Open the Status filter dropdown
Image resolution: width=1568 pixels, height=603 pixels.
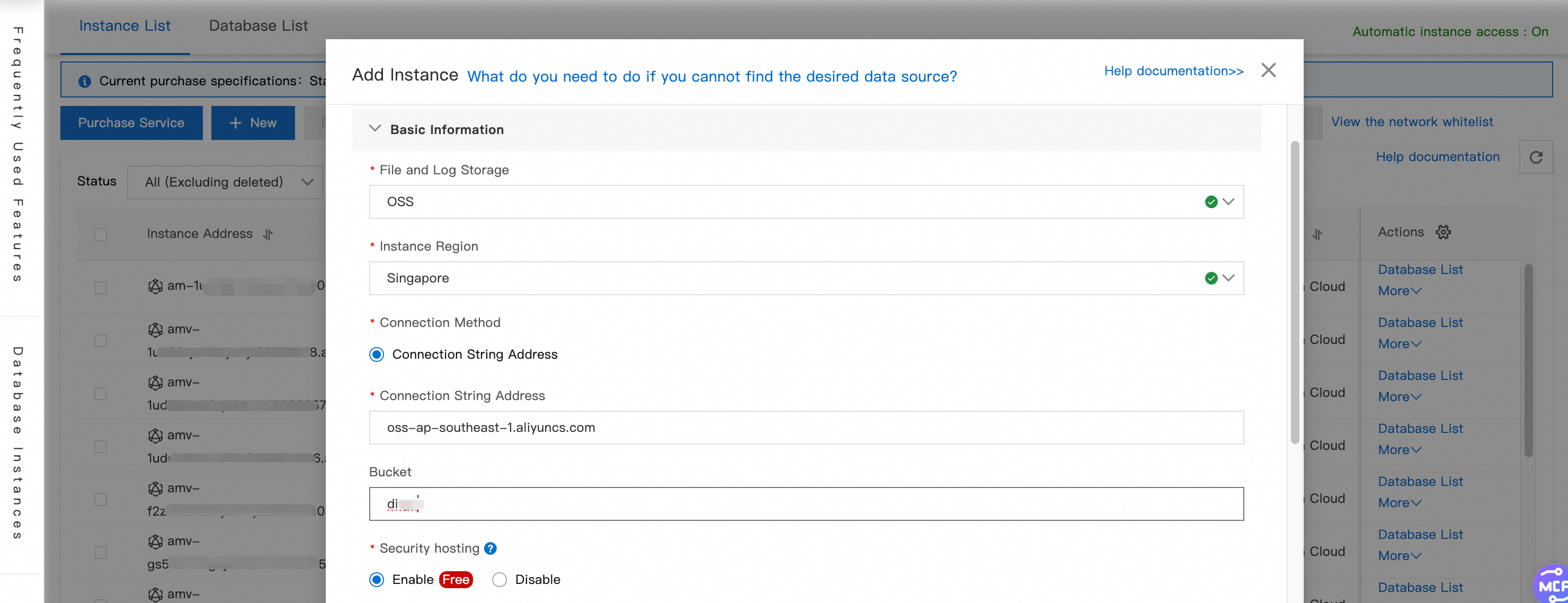coord(225,182)
